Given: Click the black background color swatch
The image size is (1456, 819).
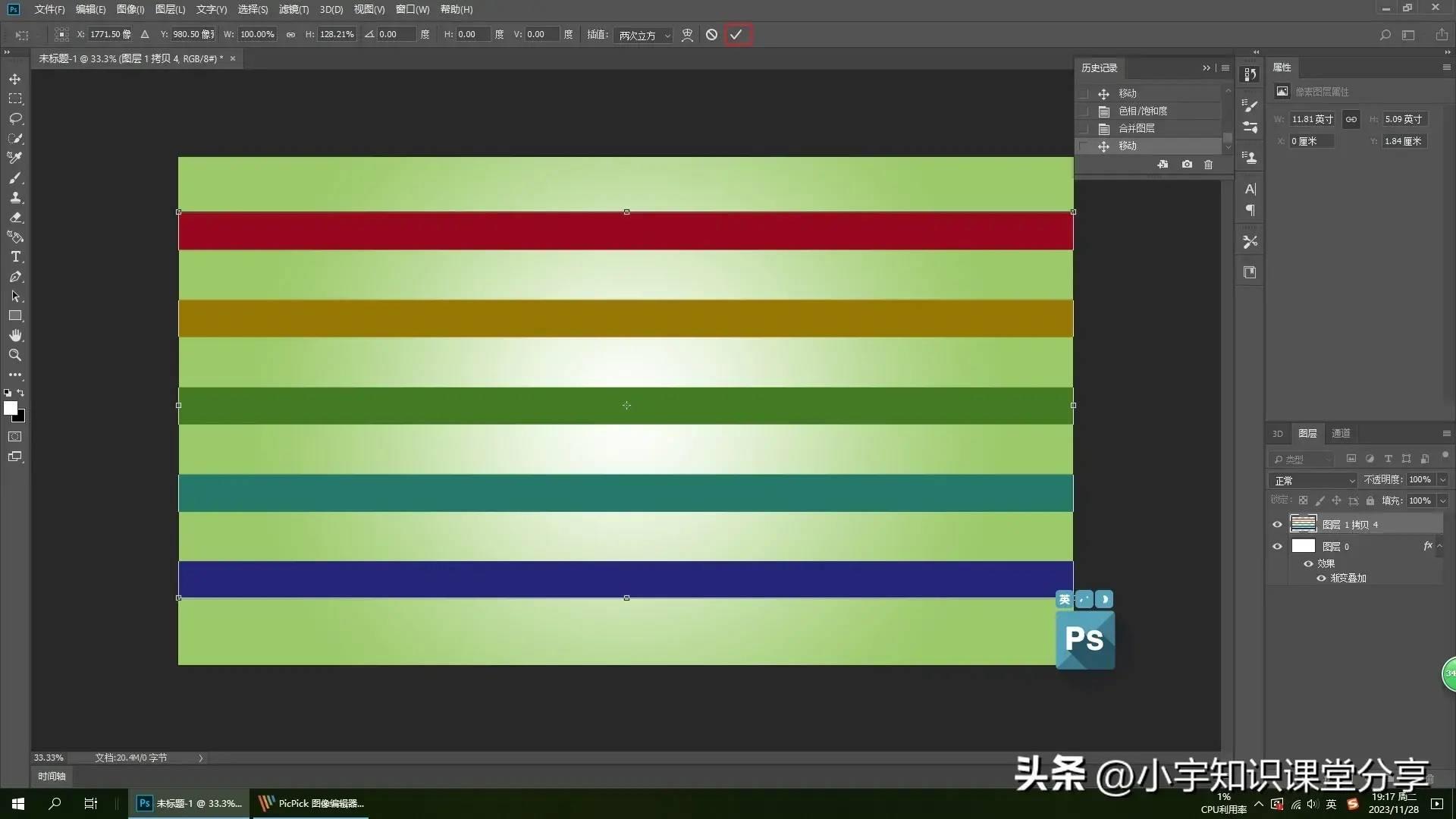Looking at the screenshot, I should pos(21,418).
